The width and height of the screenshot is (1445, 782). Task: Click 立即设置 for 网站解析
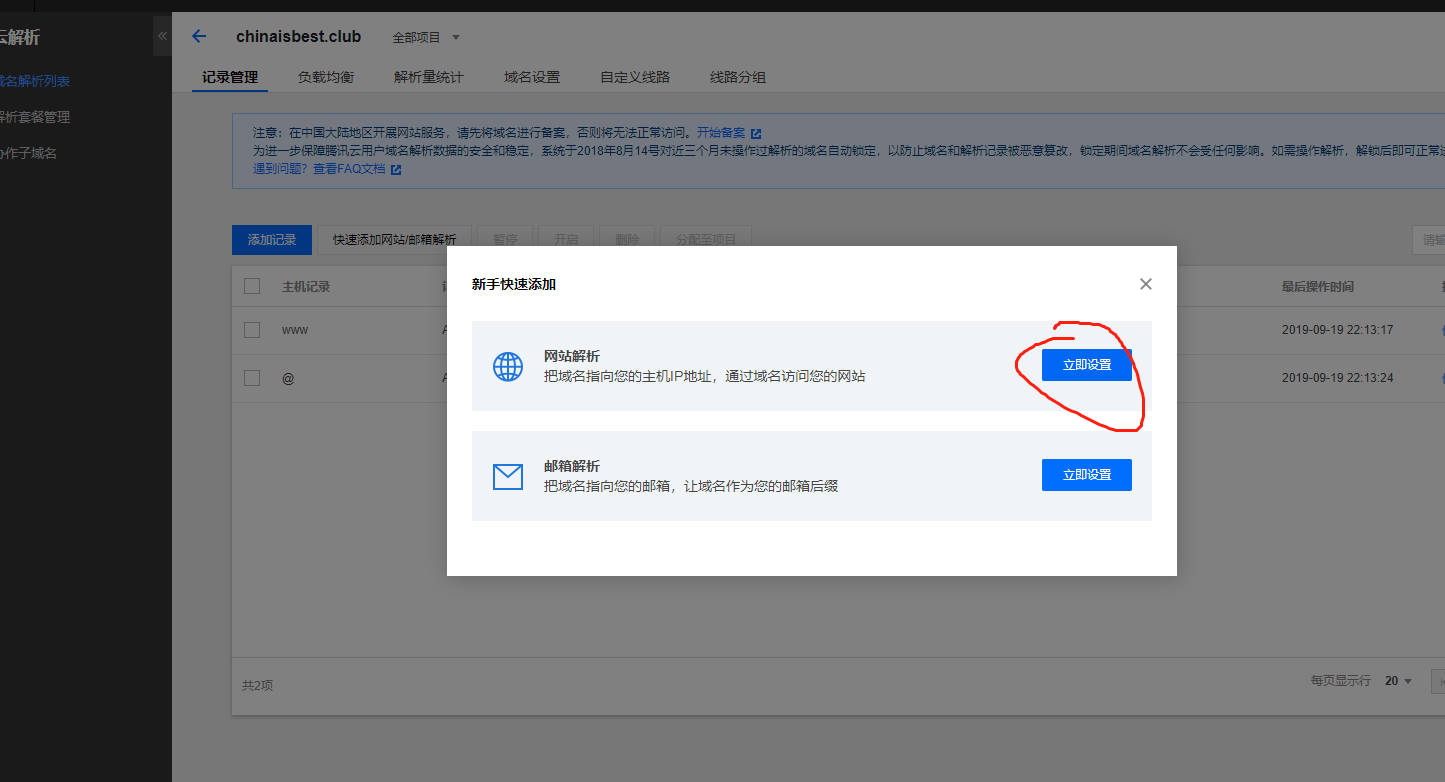tap(1086, 365)
